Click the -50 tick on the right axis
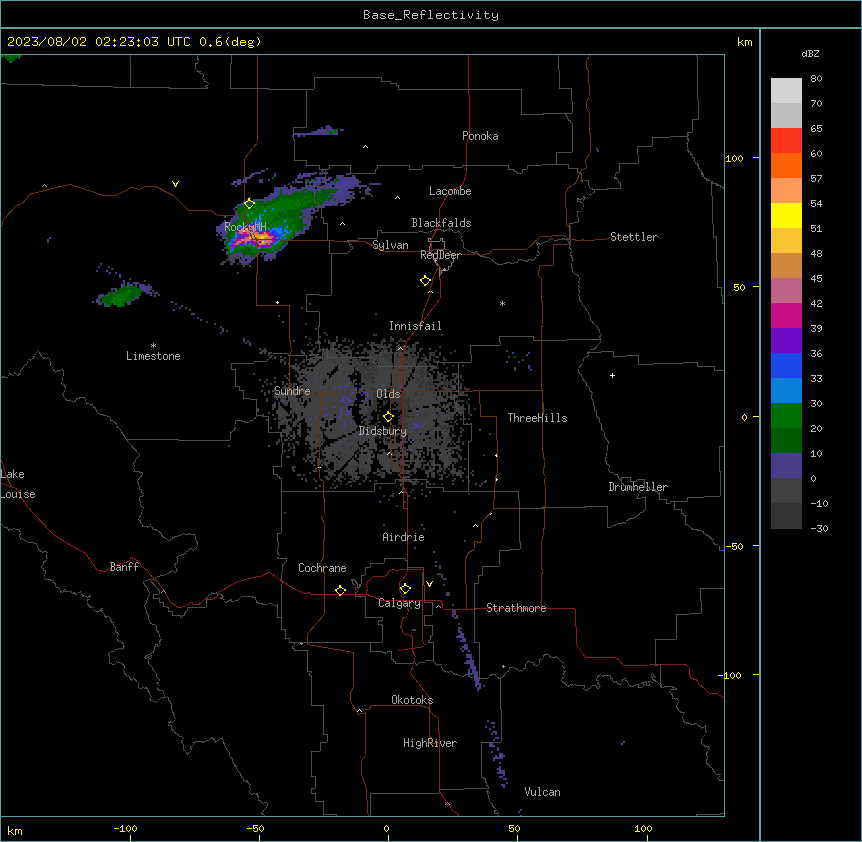The height and width of the screenshot is (842, 862). click(734, 546)
